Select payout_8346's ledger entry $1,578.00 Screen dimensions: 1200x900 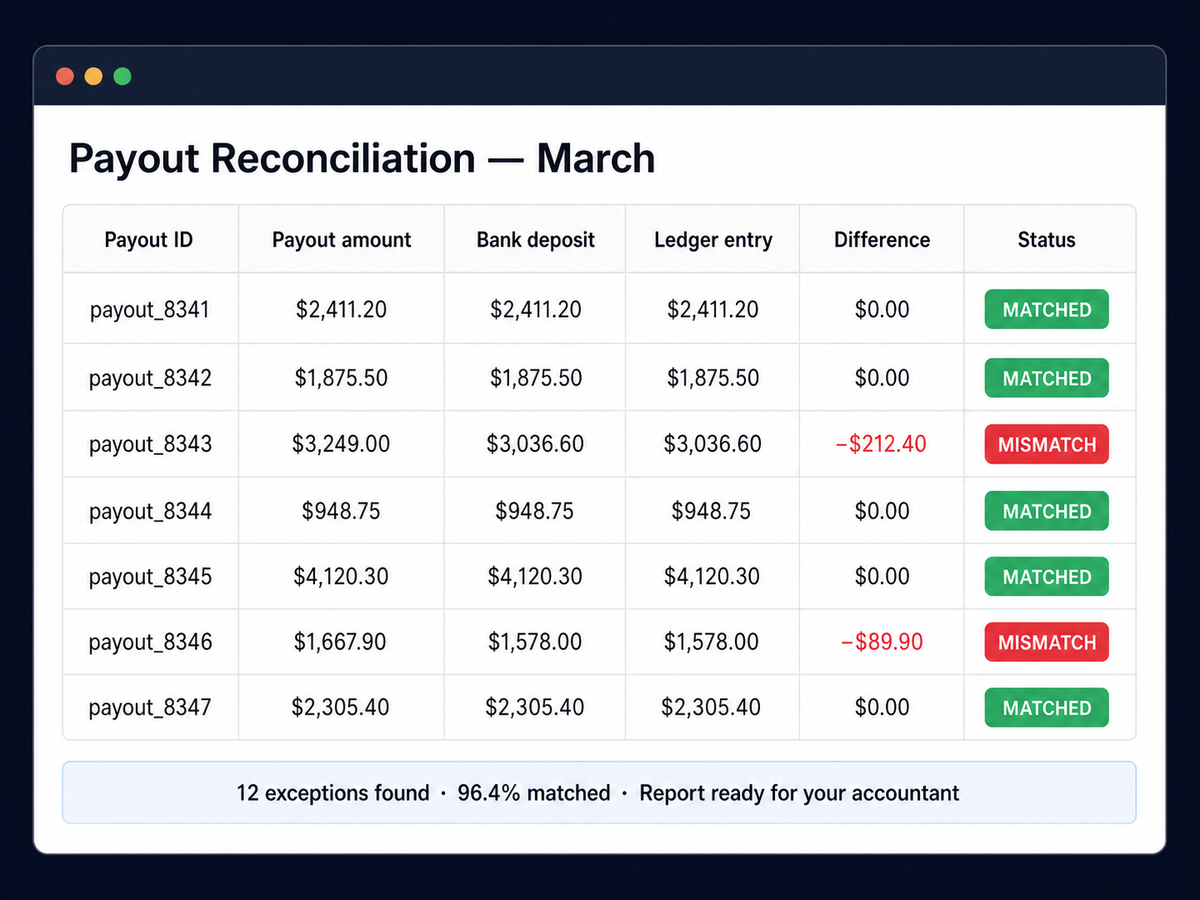click(x=713, y=642)
